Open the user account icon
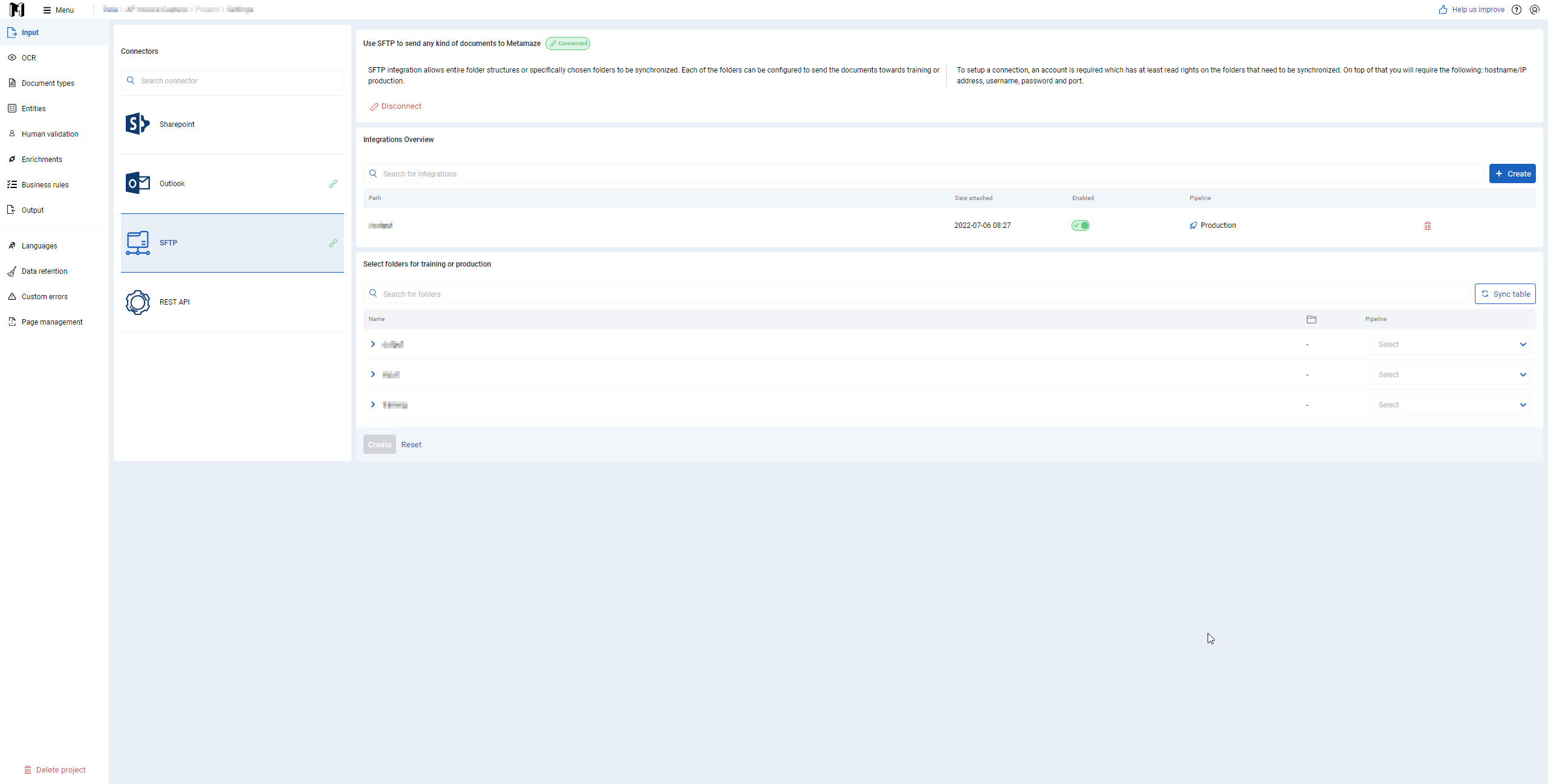Viewport: 1548px width, 784px height. [x=1535, y=10]
